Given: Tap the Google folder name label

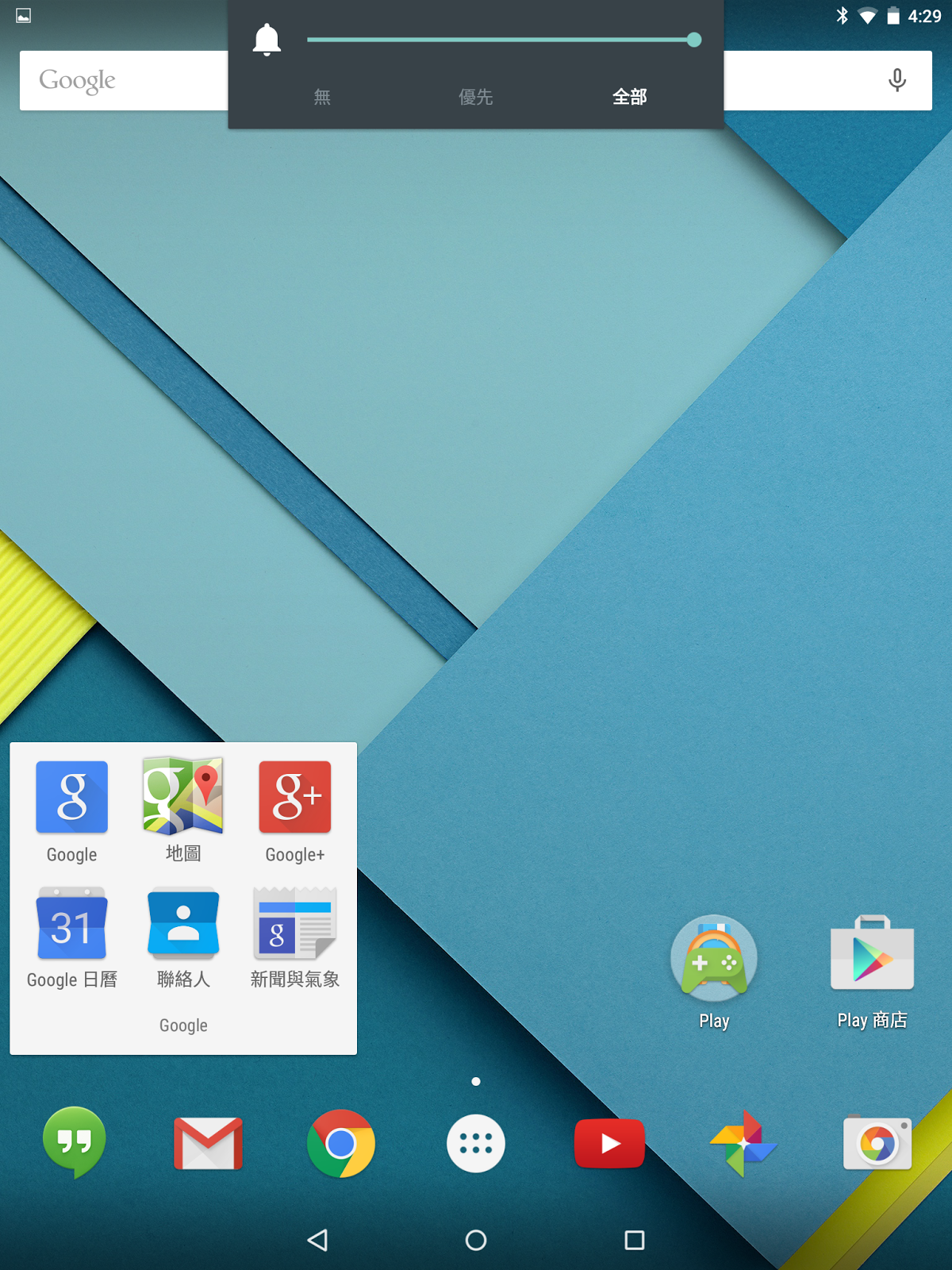Looking at the screenshot, I should tap(183, 1026).
